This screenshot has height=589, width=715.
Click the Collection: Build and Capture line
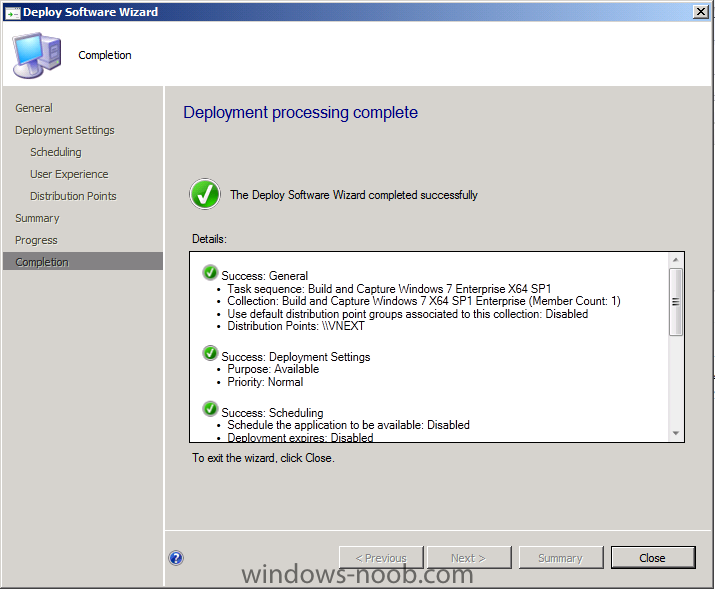[x=424, y=301]
